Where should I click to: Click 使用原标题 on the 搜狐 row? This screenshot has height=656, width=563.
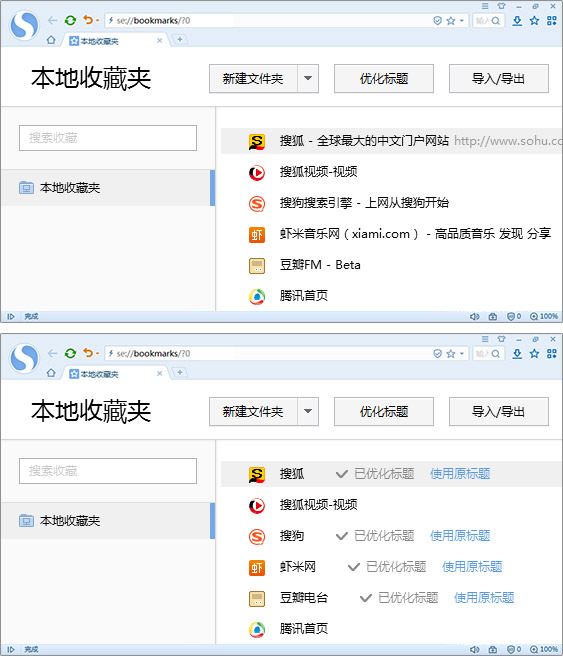[x=460, y=474]
